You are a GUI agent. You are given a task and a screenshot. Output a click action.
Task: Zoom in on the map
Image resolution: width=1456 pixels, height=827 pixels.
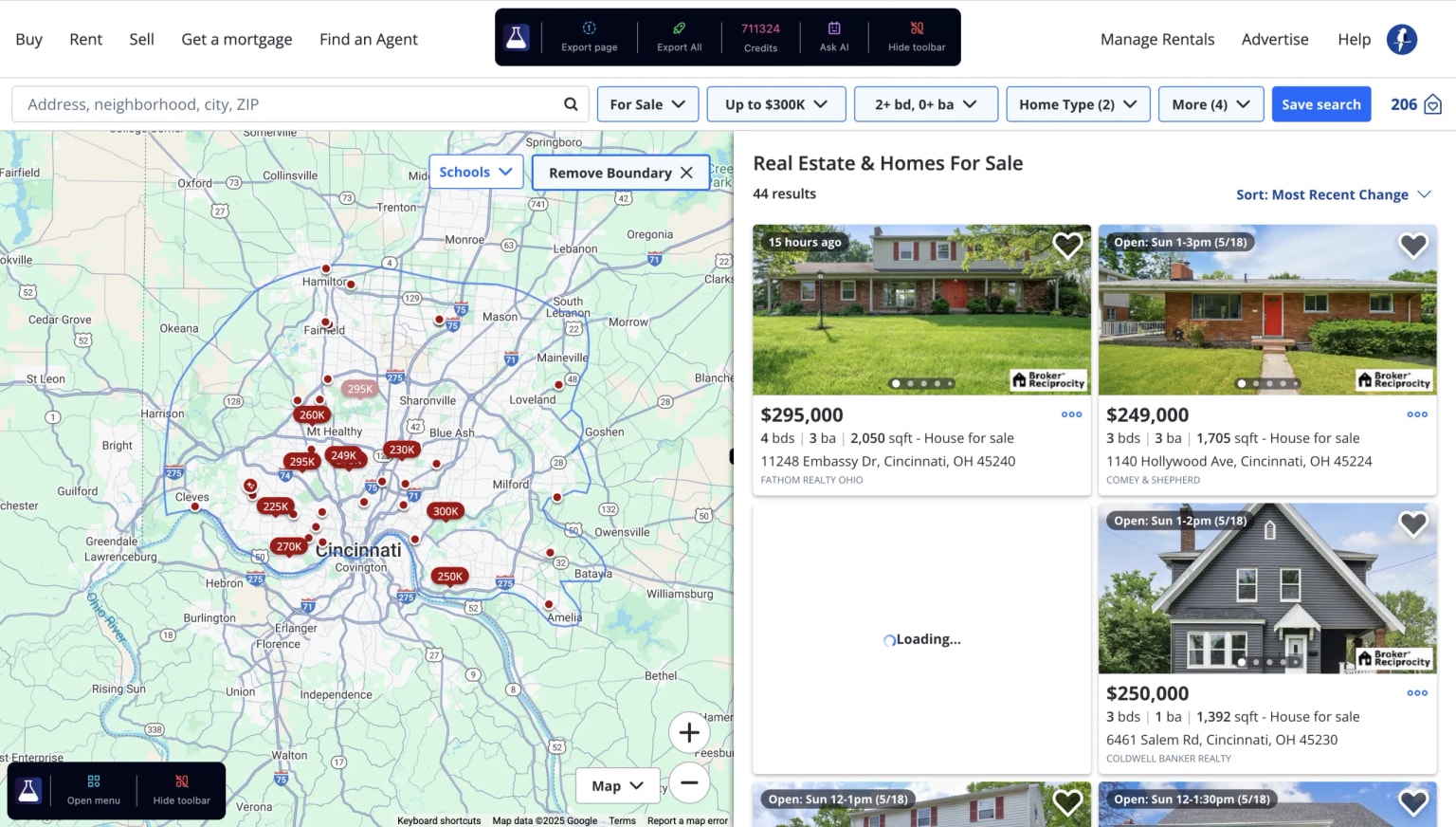(x=689, y=733)
